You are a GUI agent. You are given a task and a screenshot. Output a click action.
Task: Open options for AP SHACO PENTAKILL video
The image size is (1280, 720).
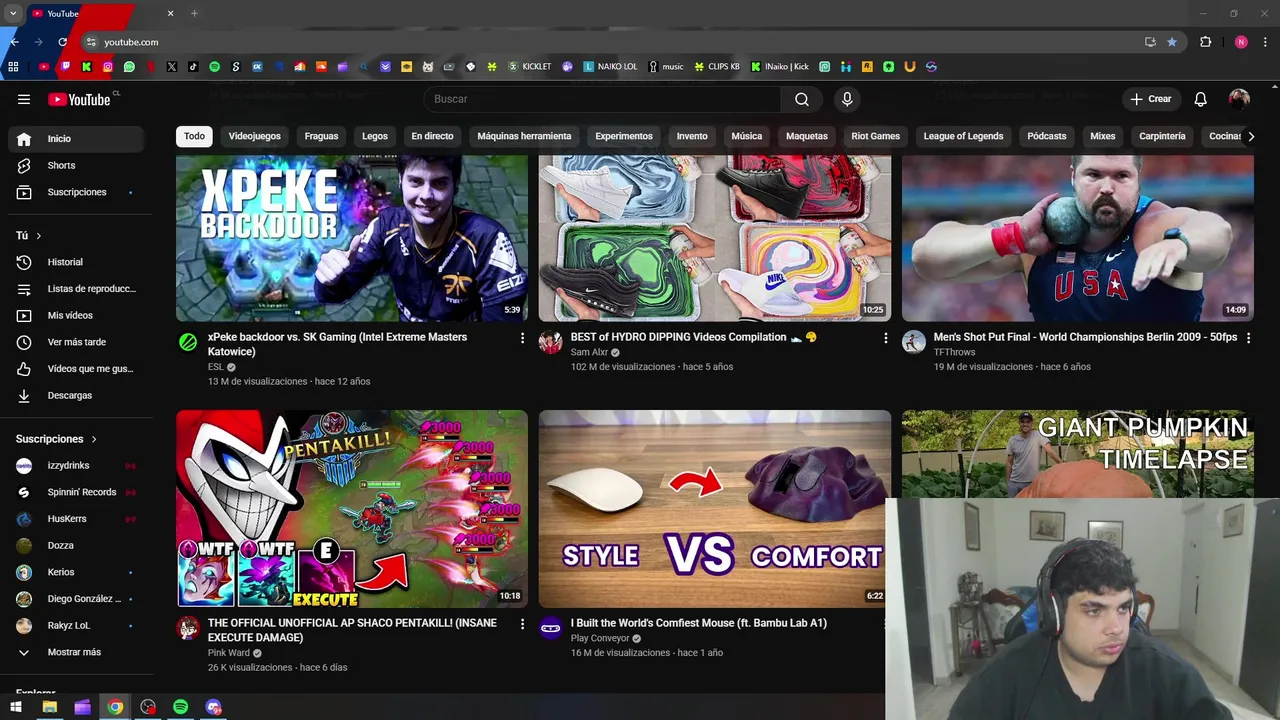(522, 624)
